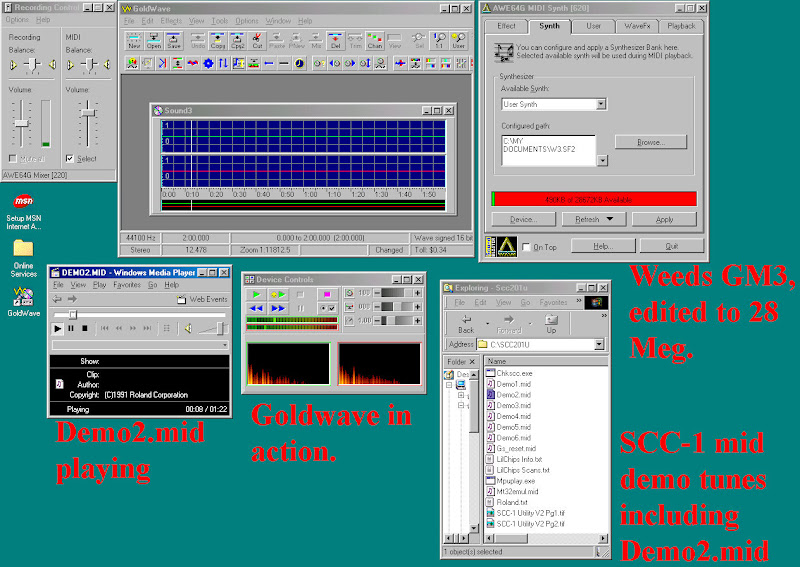Viewport: 800px width, 567px height.
Task: Click the User zoom icon in GoldWave
Action: pos(459,40)
